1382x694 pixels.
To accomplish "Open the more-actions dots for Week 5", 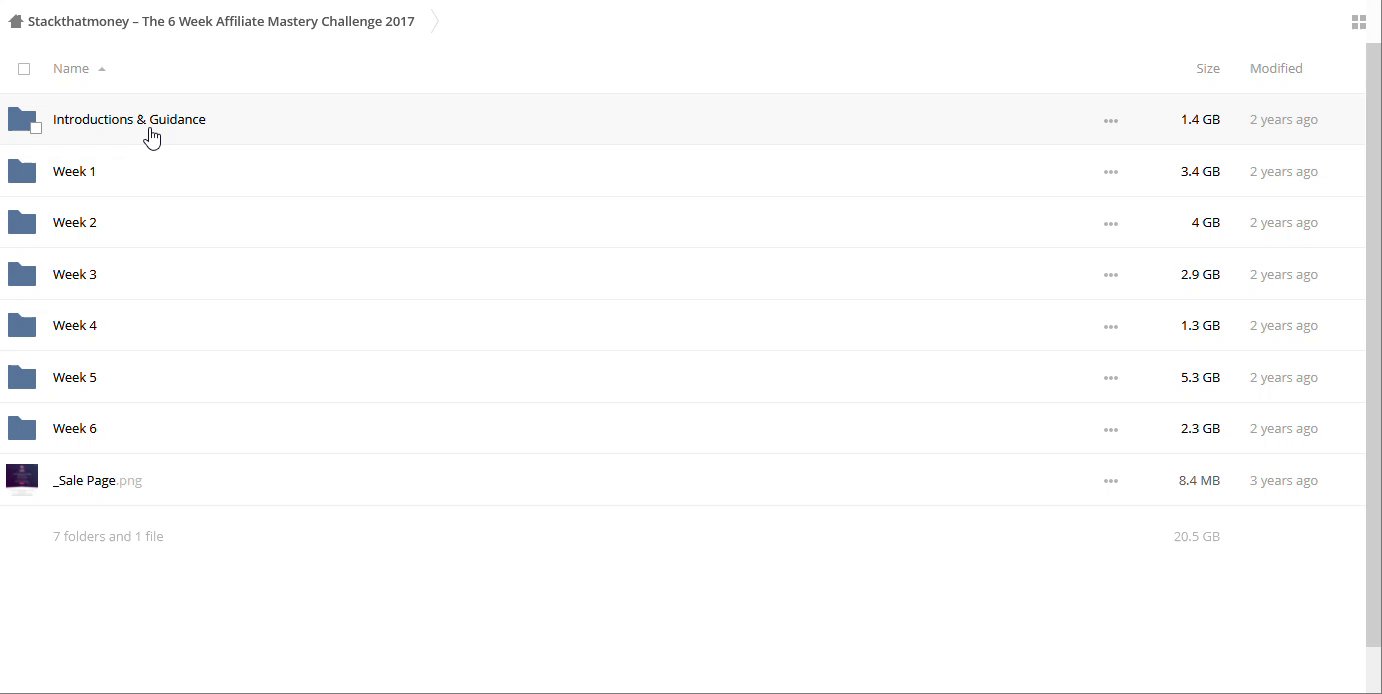I will (1110, 378).
